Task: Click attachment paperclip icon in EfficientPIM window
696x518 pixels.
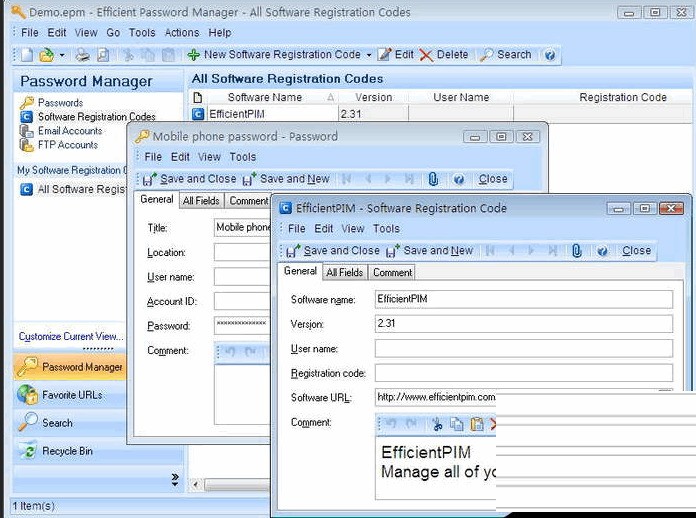Action: (x=577, y=251)
